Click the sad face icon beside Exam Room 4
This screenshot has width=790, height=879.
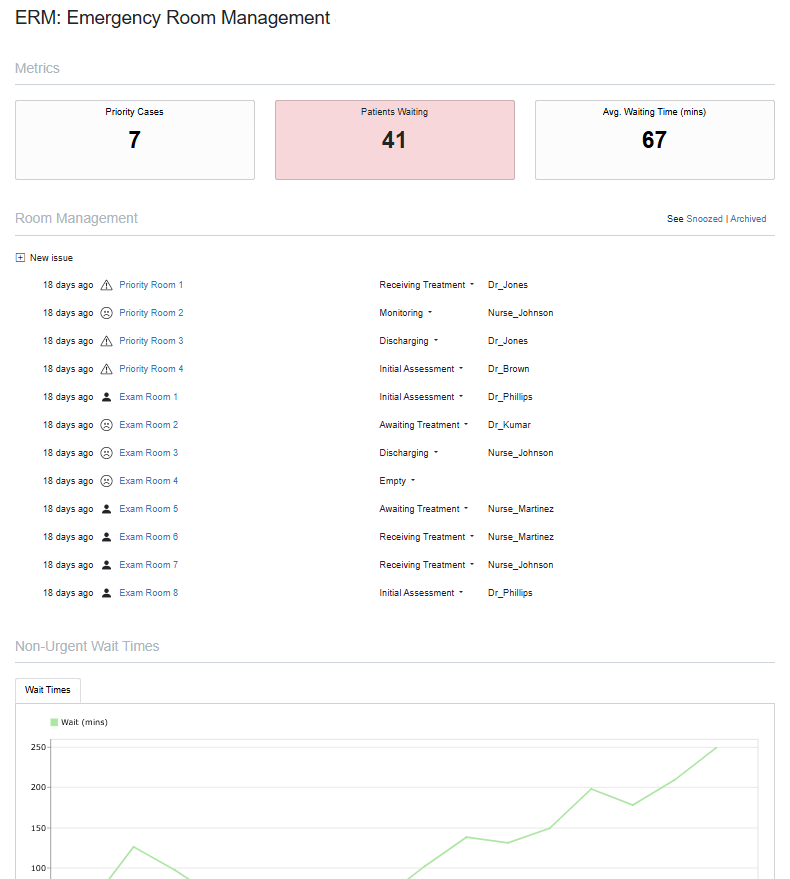[106, 481]
